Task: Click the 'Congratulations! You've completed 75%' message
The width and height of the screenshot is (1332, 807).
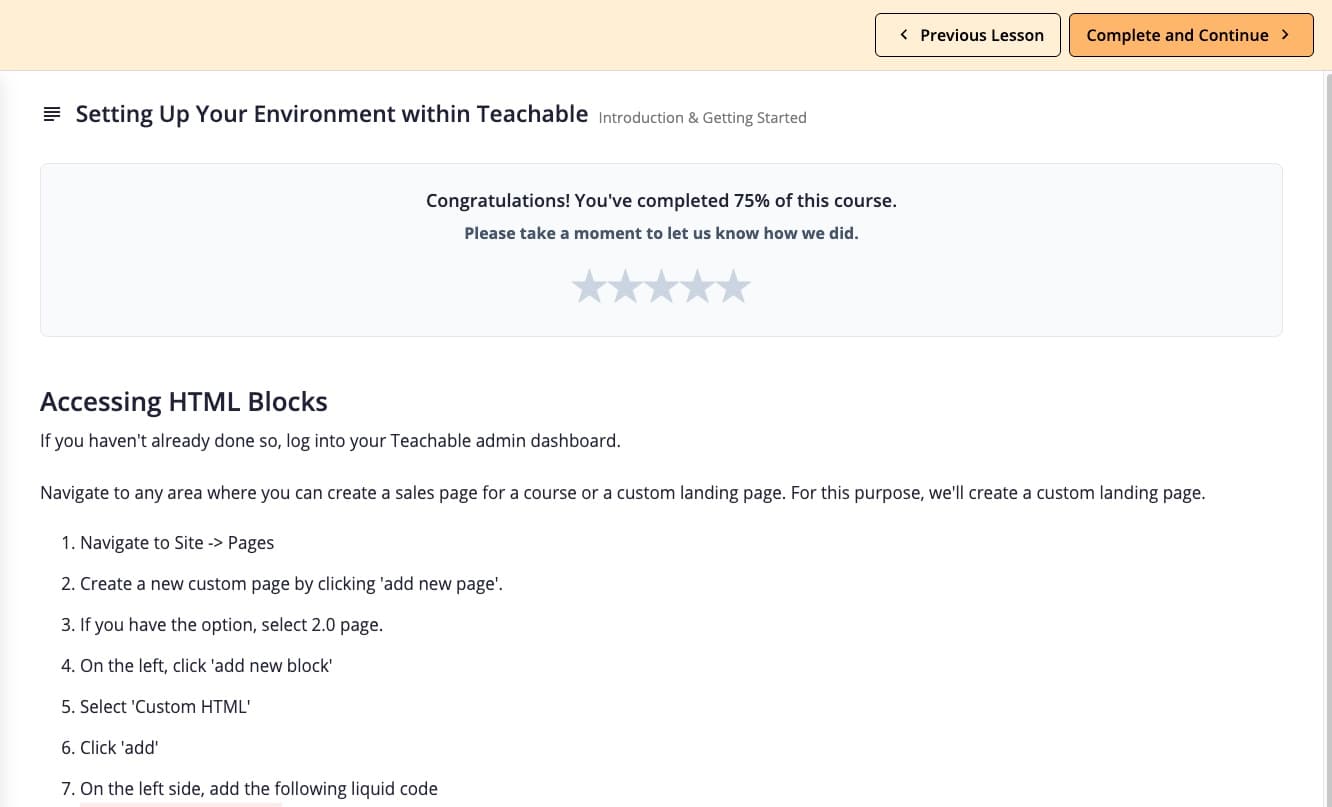Action: point(661,201)
